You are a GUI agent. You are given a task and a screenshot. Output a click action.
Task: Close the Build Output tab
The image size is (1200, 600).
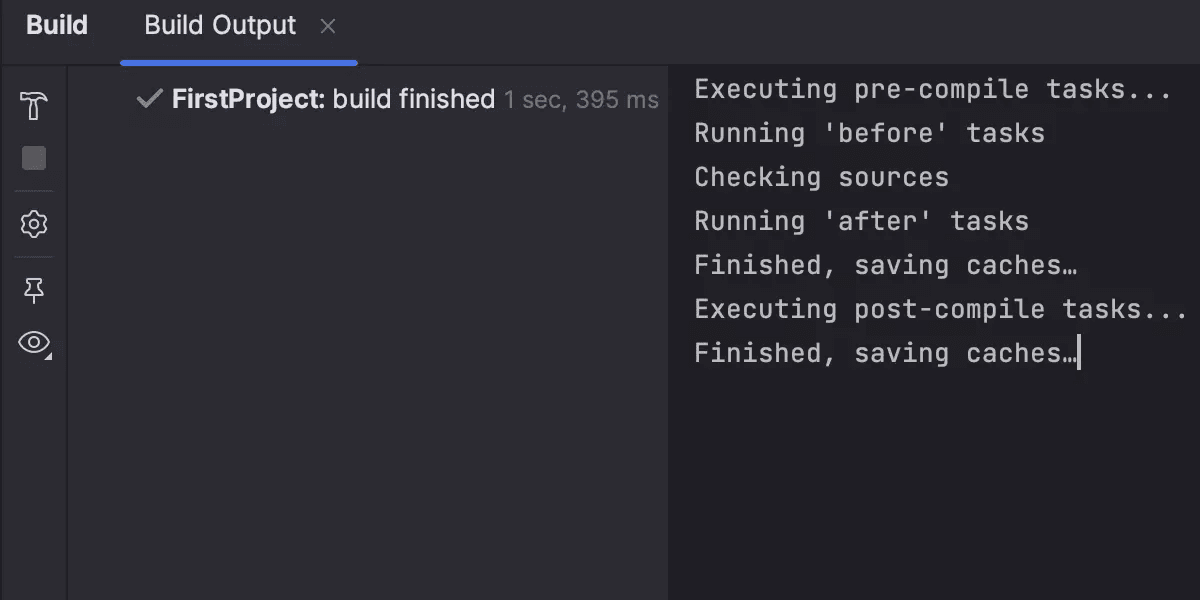(x=327, y=27)
